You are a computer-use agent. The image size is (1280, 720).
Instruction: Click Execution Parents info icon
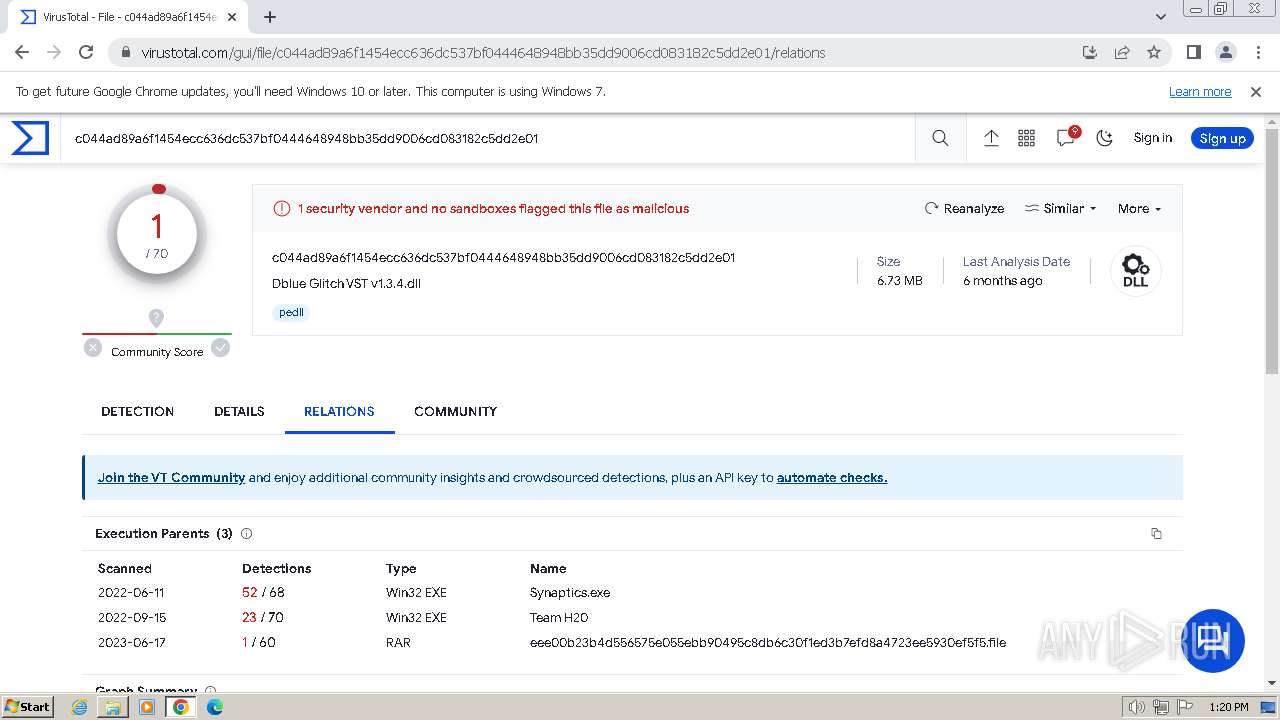[247, 534]
